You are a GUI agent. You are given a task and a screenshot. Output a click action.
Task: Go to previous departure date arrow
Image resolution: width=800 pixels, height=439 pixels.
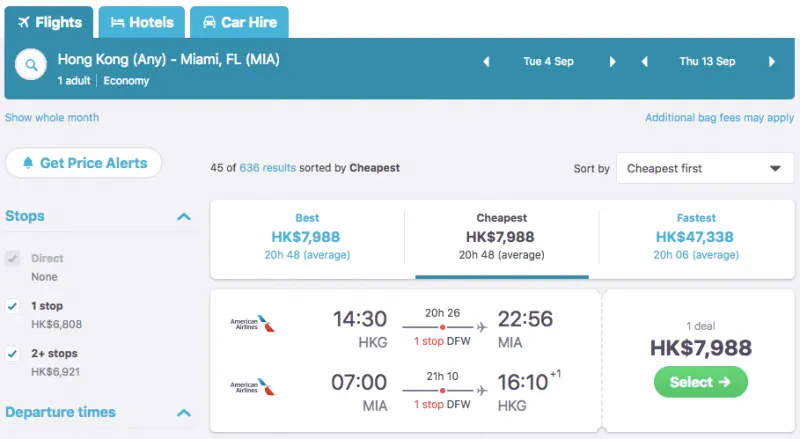(486, 62)
